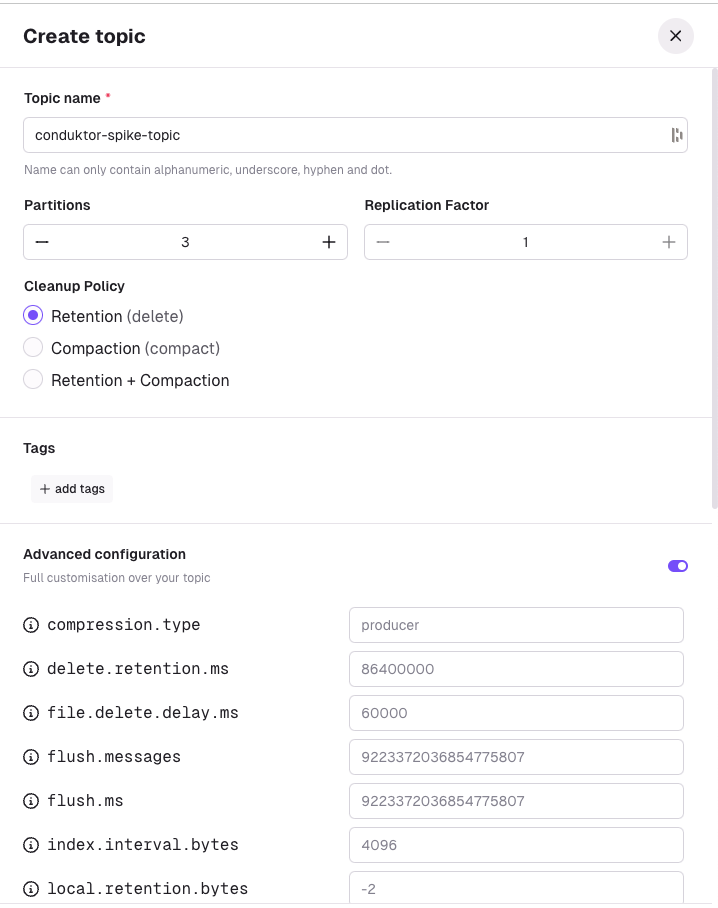Screen dimensions: 718x908
Task: Click info icon beside delete.retention.ms
Action: point(31,669)
